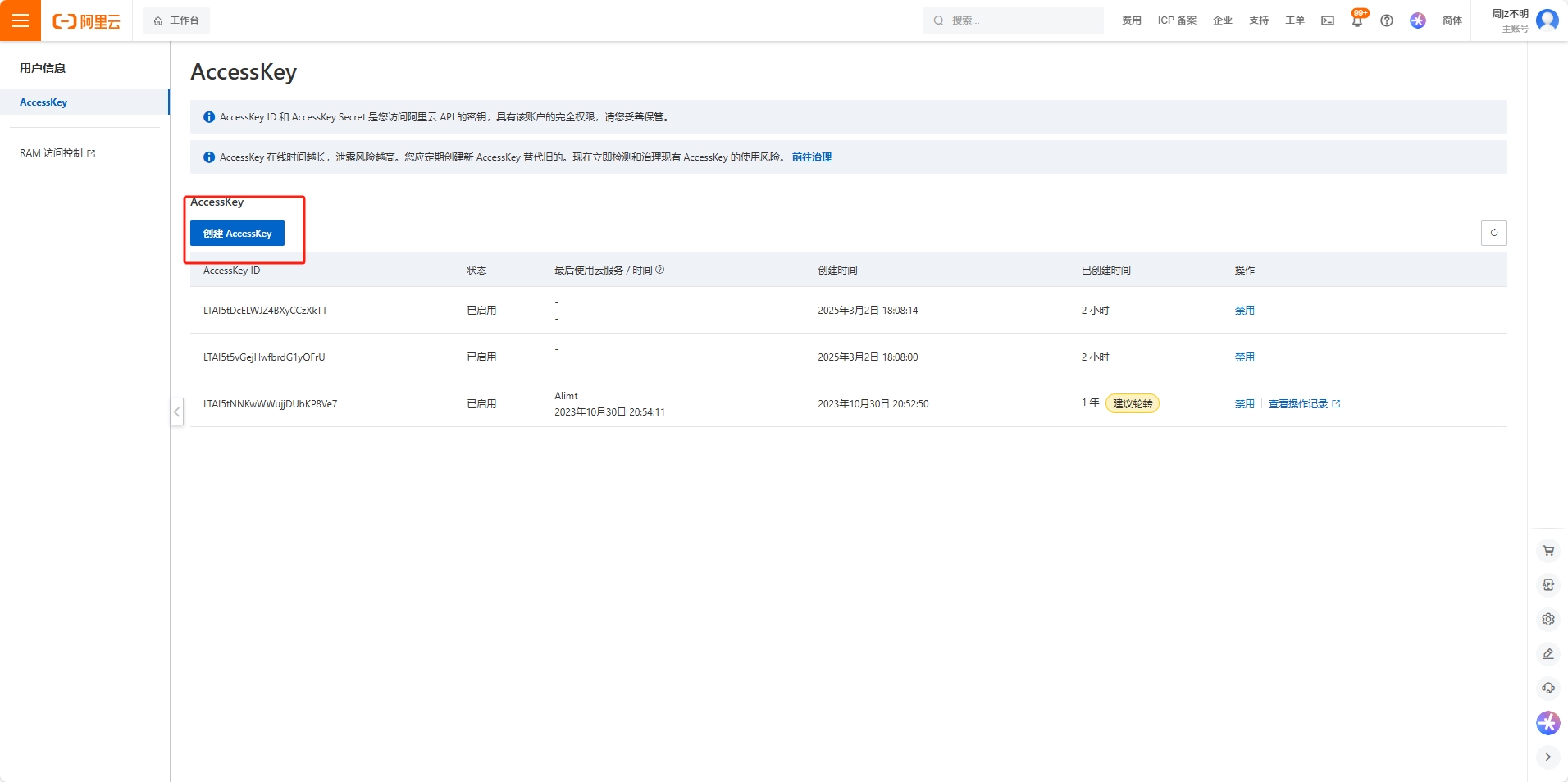Refresh the AccessKey list
This screenshot has height=782, width=1568.
point(1493,233)
